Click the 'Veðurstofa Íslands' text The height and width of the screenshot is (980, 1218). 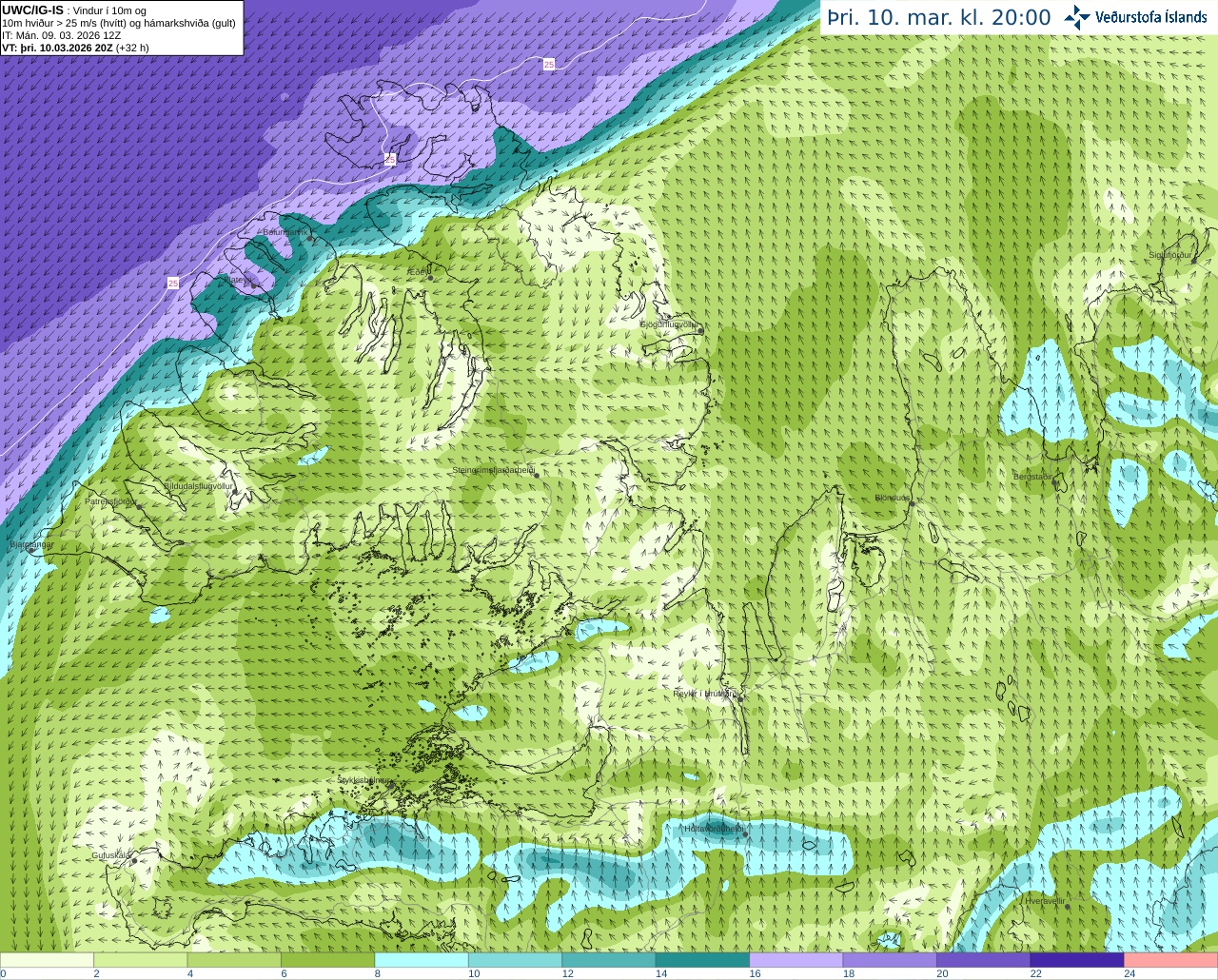point(1150,17)
